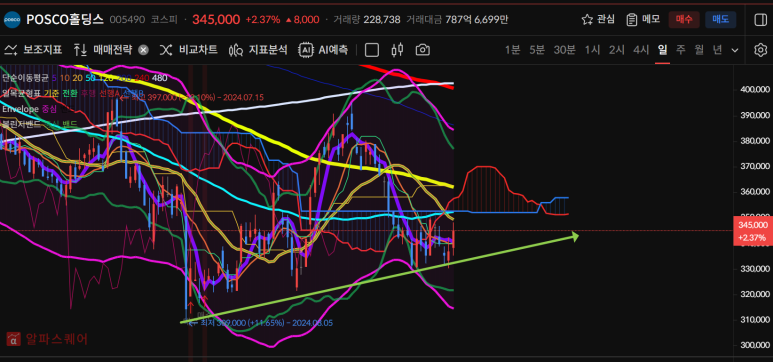Toggle the Ichimoku 전환 line legend

70,93
